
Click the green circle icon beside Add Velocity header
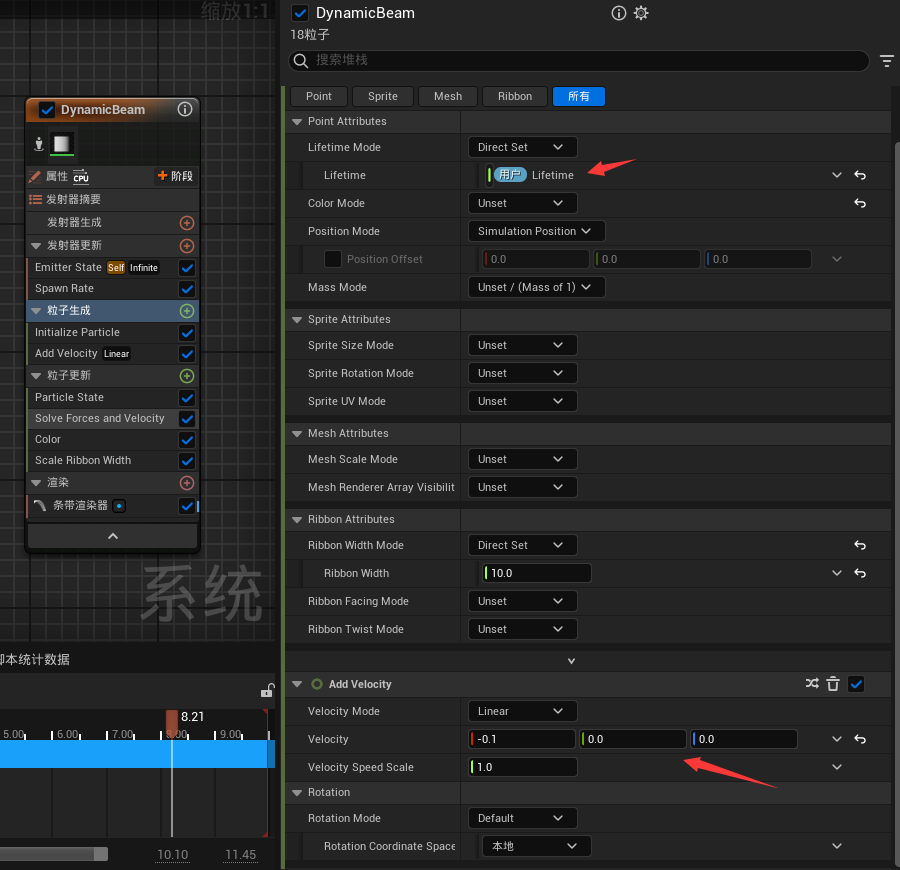pyautogui.click(x=317, y=684)
